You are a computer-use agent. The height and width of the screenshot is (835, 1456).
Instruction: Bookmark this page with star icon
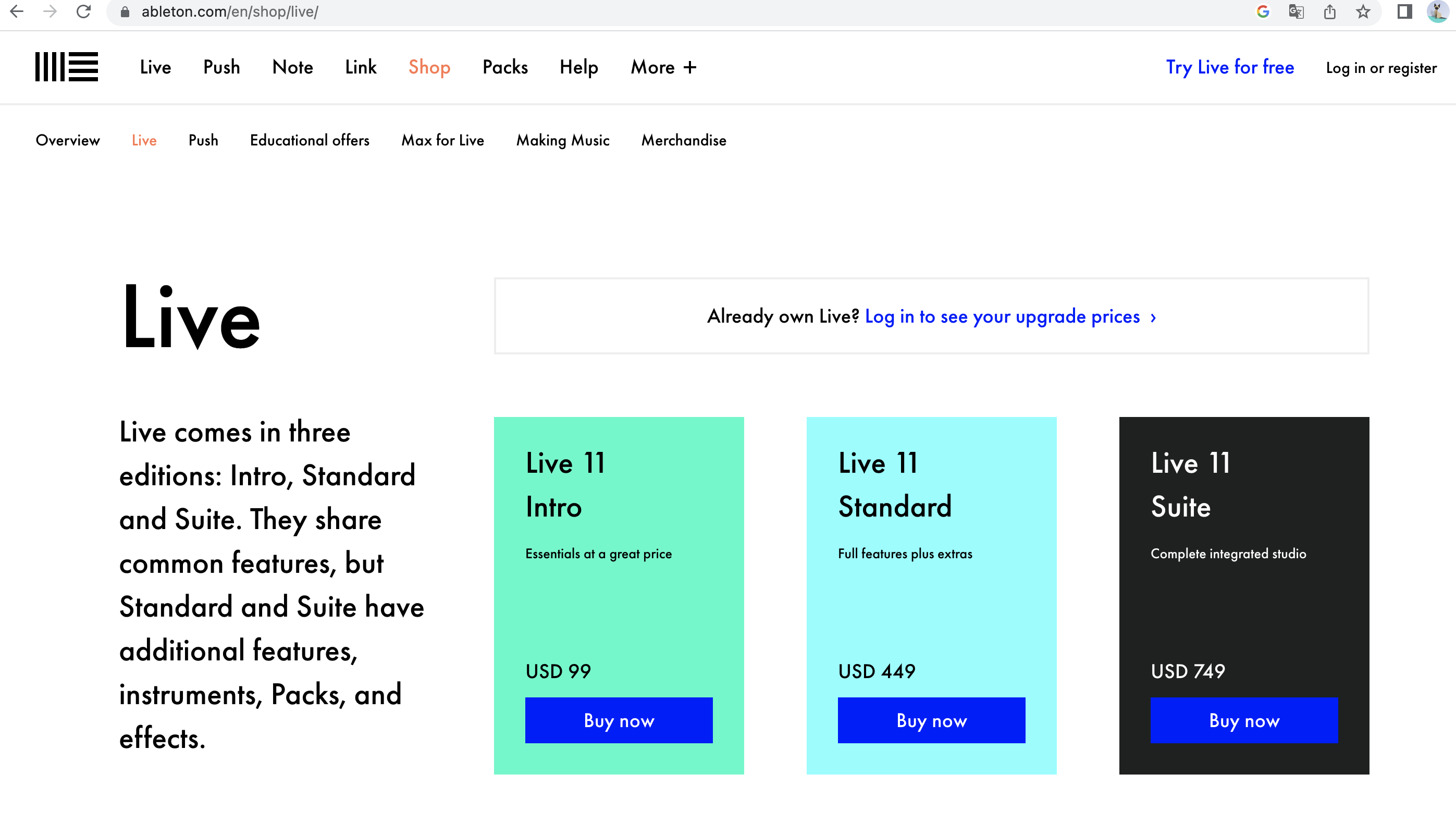point(1363,12)
